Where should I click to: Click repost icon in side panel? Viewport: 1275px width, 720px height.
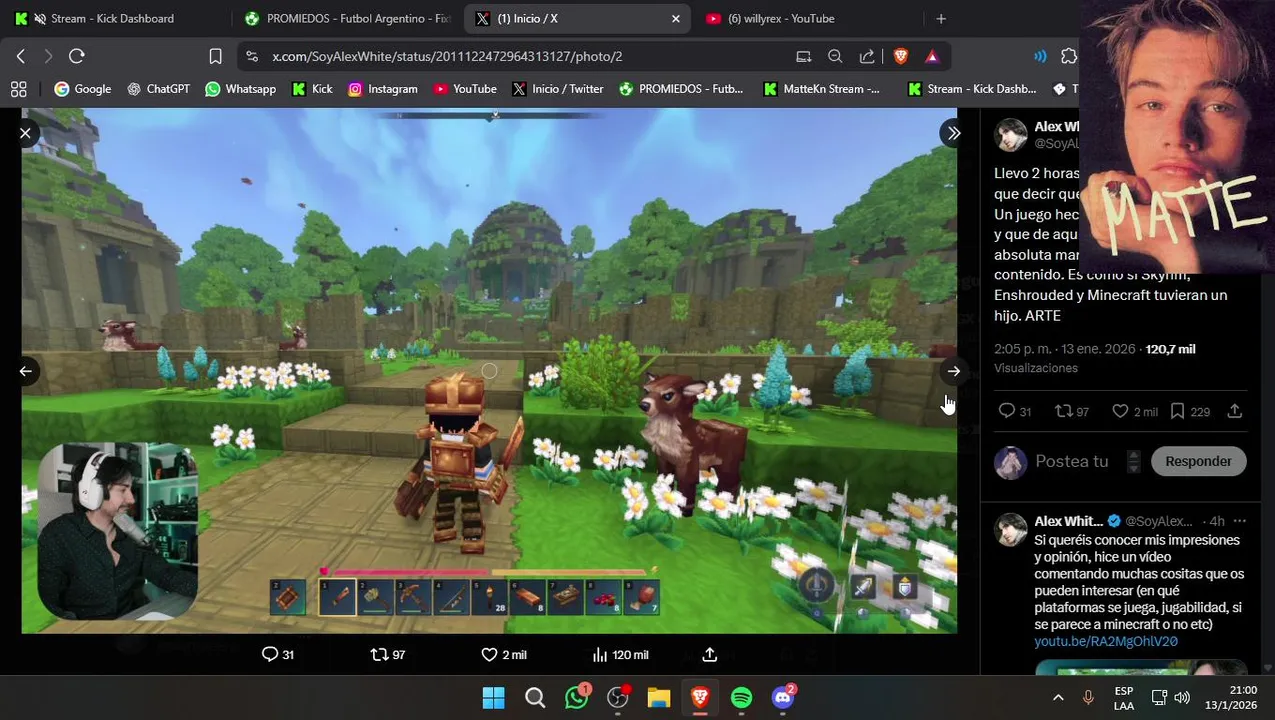(x=1064, y=411)
